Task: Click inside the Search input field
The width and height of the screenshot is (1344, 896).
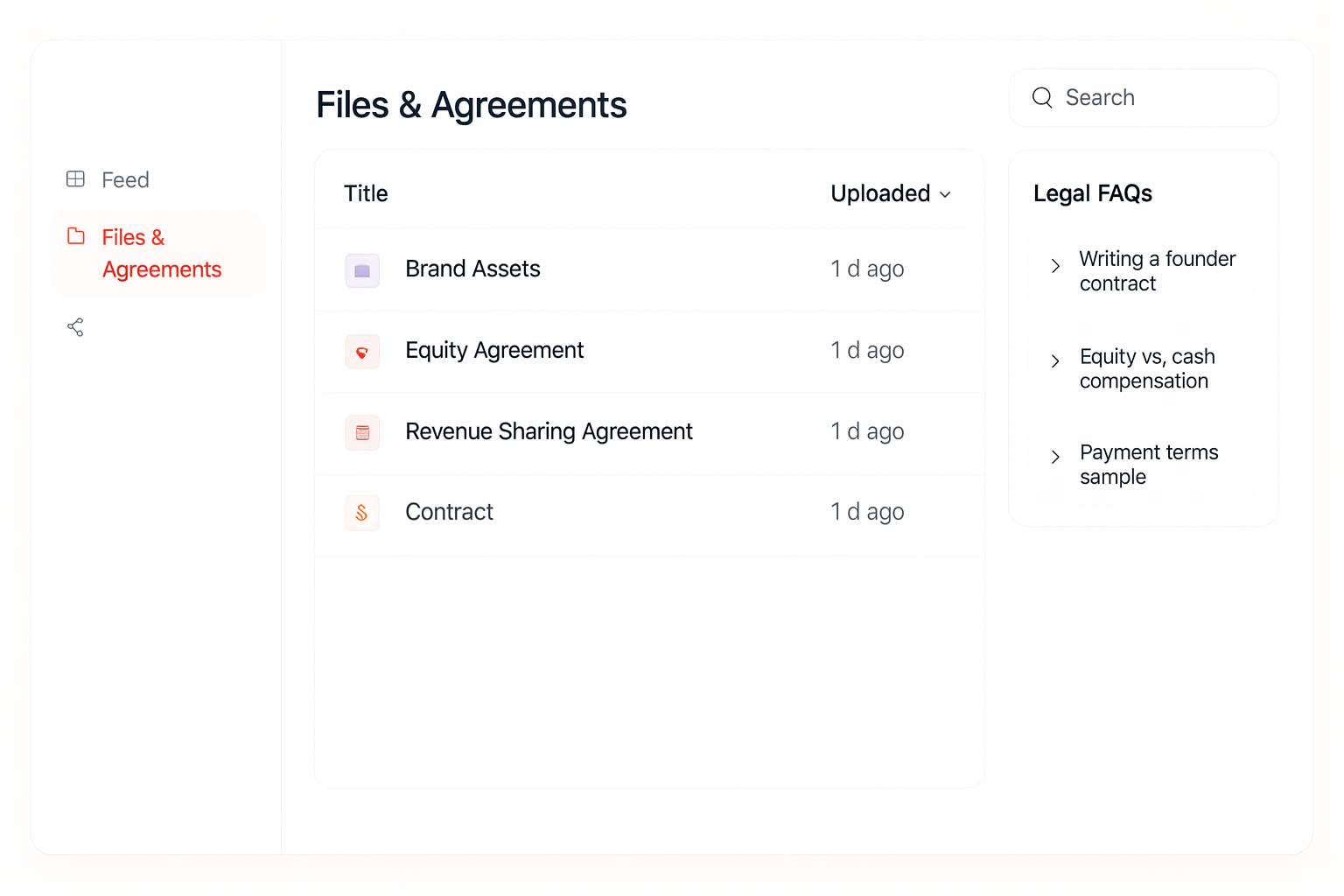Action: [x=1137, y=97]
